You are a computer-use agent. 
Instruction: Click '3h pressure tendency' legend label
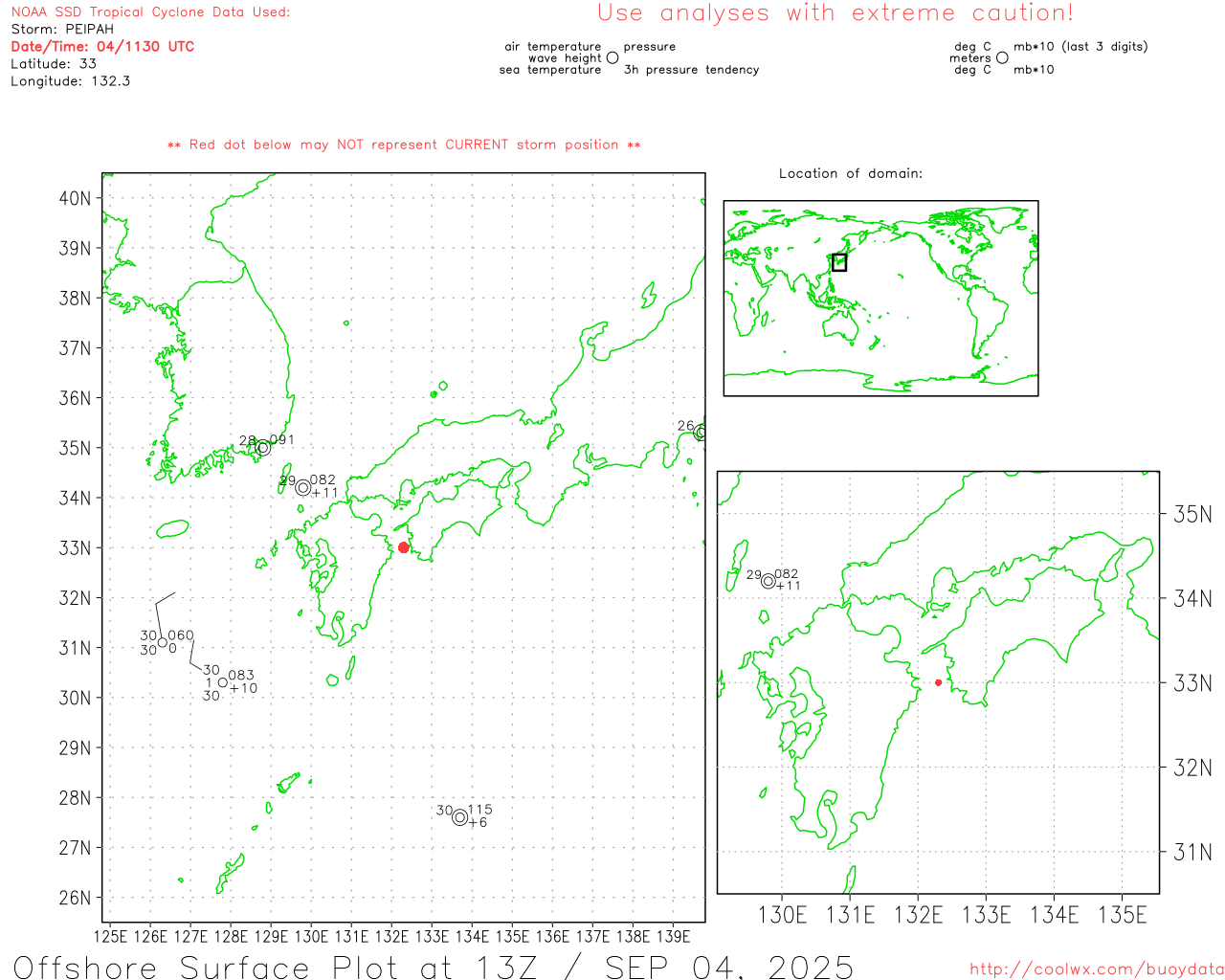tap(691, 69)
